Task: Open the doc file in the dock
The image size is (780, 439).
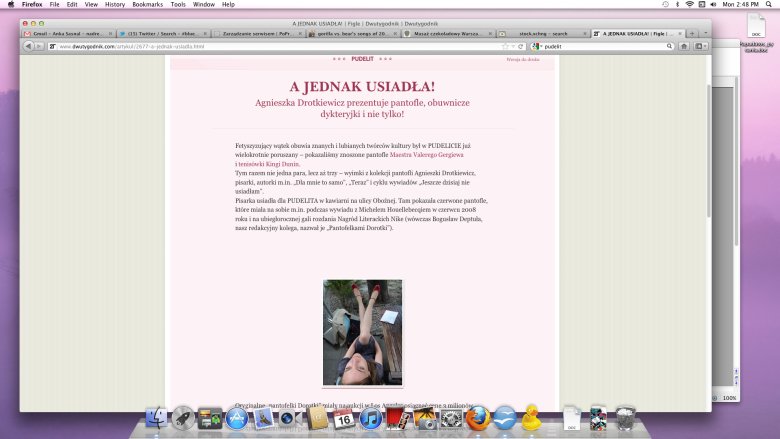Action: [x=572, y=418]
